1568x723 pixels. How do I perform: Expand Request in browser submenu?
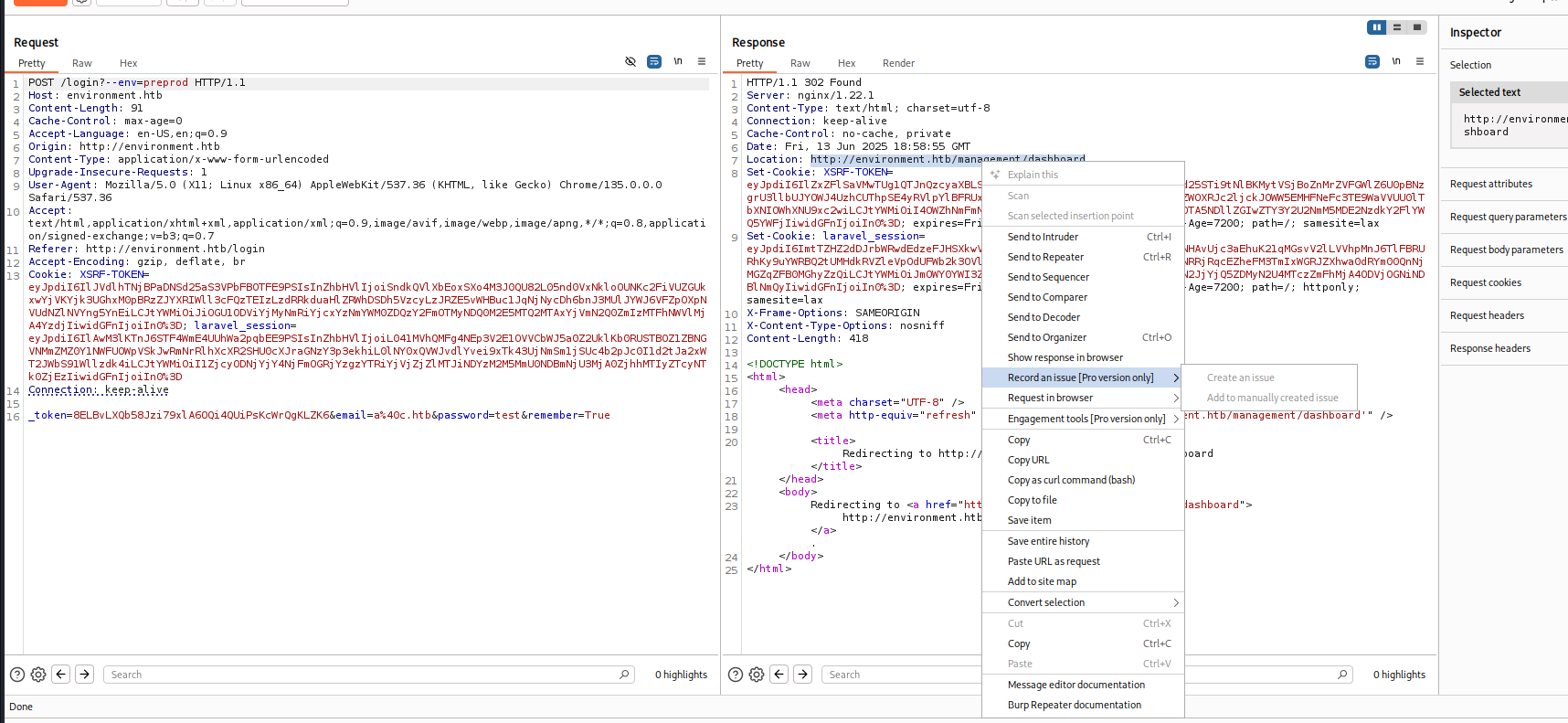click(1083, 398)
